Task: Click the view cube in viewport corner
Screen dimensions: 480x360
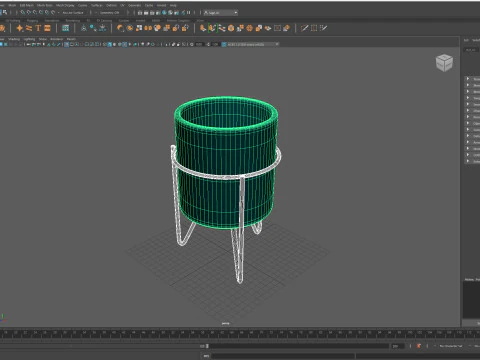Action: pos(444,62)
